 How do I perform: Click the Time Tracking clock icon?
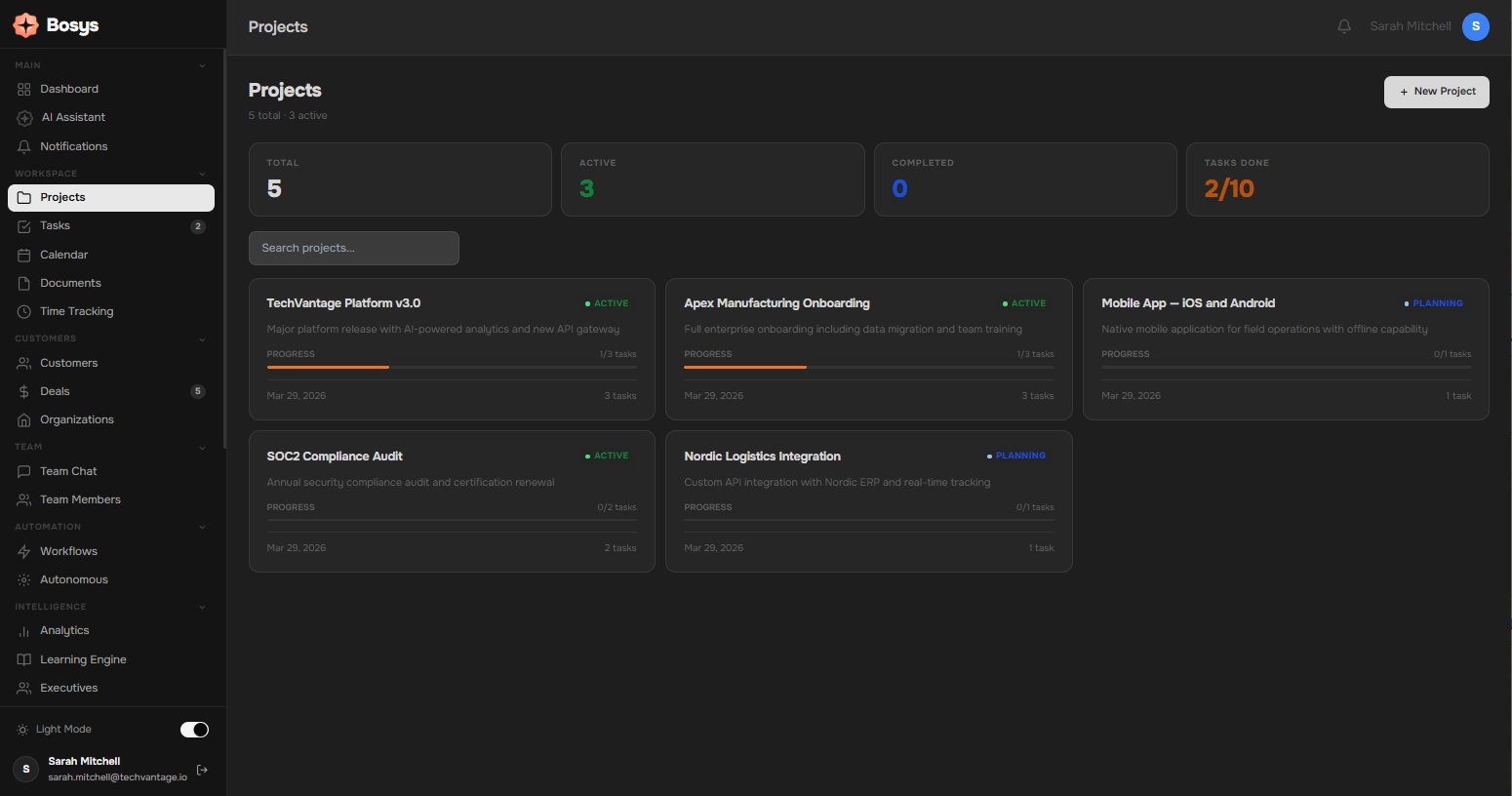(x=24, y=312)
